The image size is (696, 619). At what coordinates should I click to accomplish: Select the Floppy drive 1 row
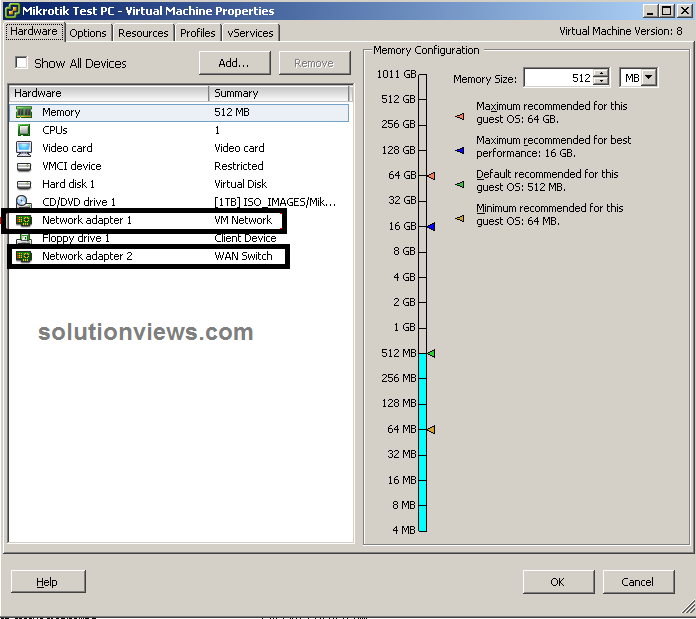tap(179, 238)
